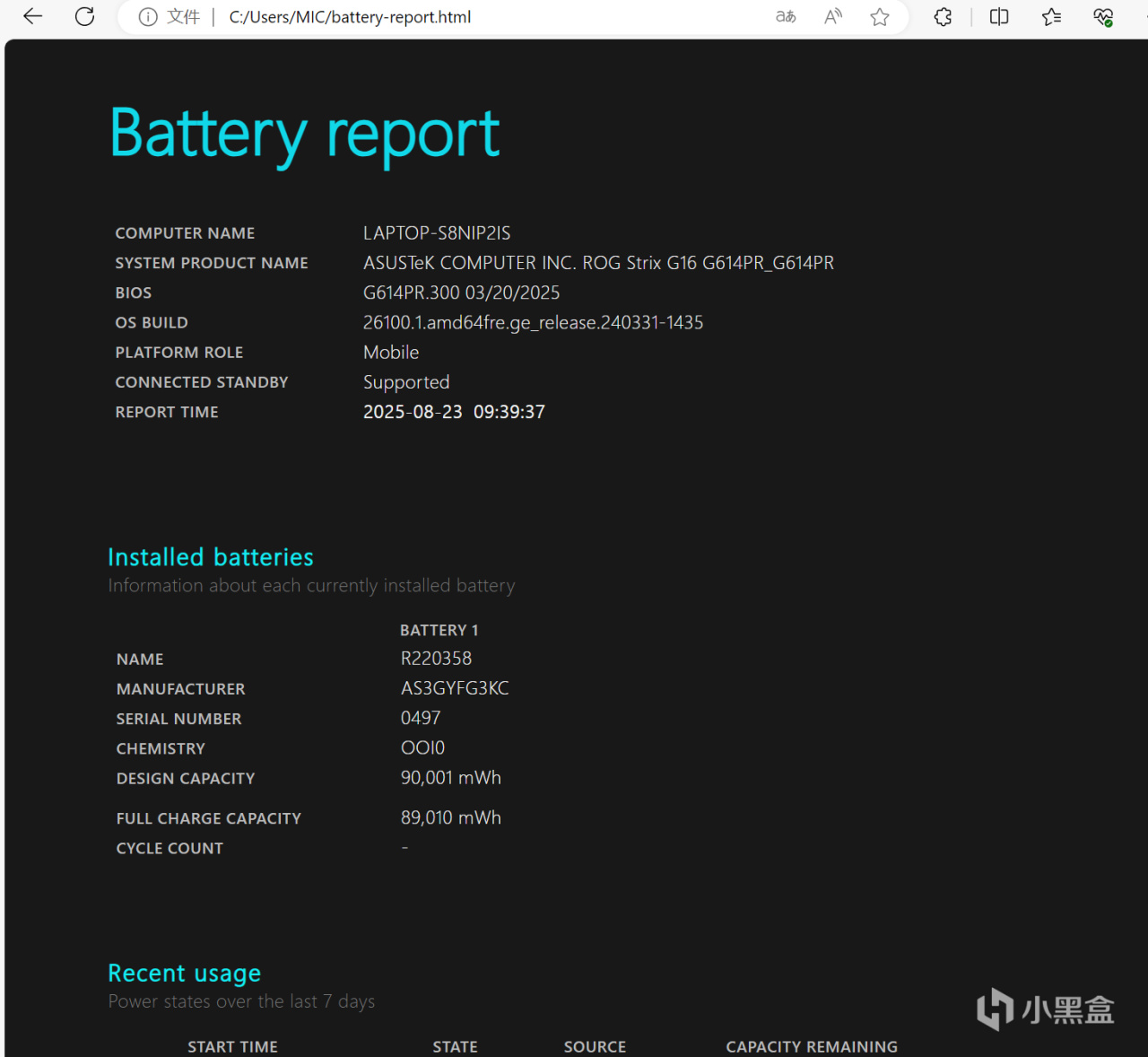Screen dimensions: 1148x1057
Task: Click the "CONNECTED STANDBY" label
Action: point(202,382)
